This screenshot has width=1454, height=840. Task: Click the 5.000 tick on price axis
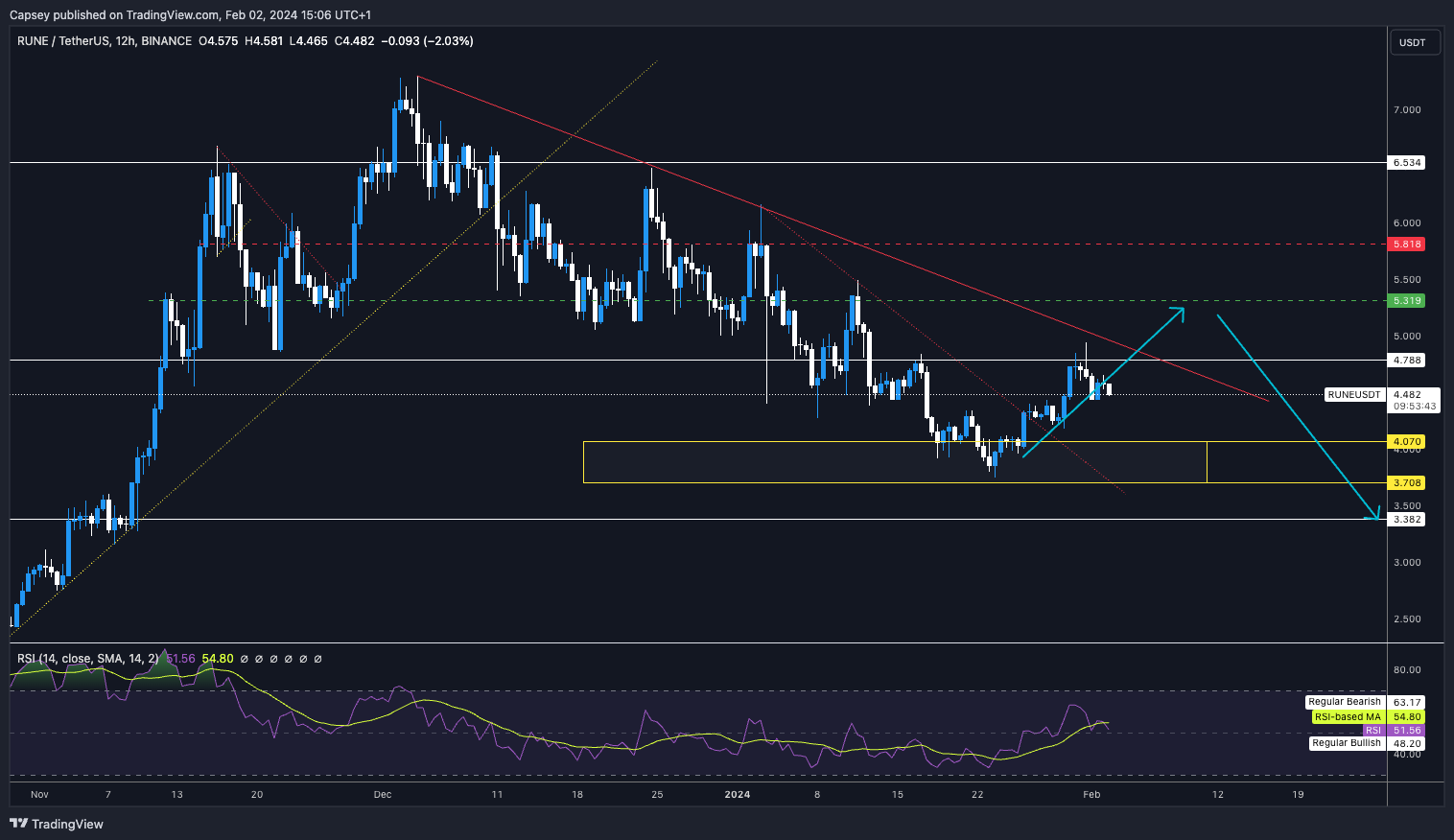tap(1407, 336)
